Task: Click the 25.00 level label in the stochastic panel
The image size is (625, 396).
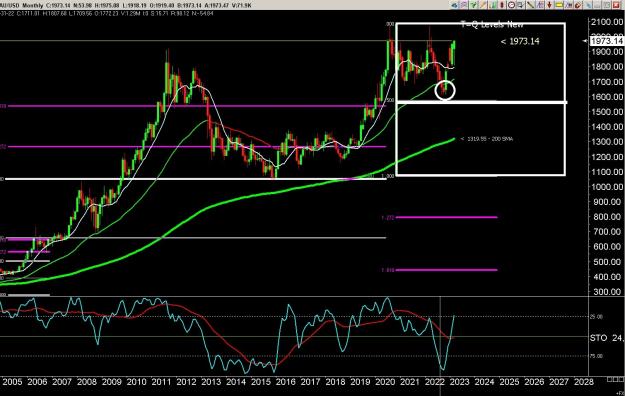Action: [596, 317]
